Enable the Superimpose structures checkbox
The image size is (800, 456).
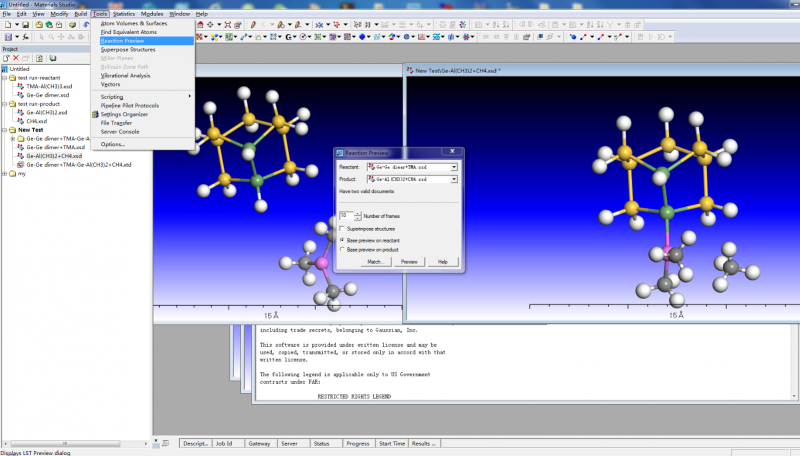[343, 228]
